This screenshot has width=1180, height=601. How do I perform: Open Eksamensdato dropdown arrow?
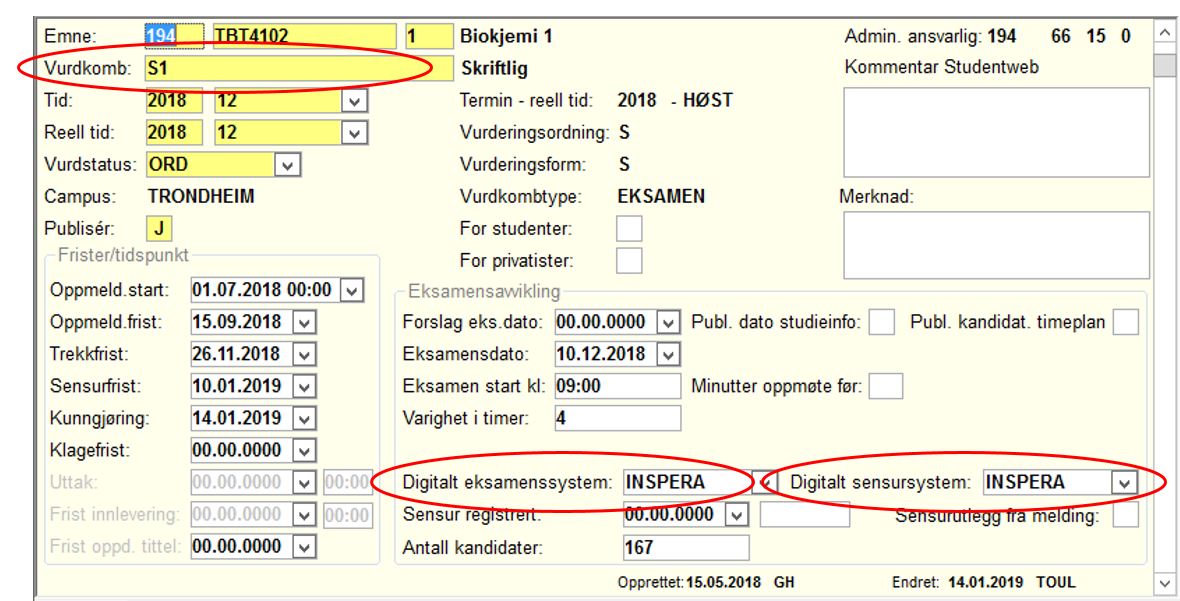(668, 354)
